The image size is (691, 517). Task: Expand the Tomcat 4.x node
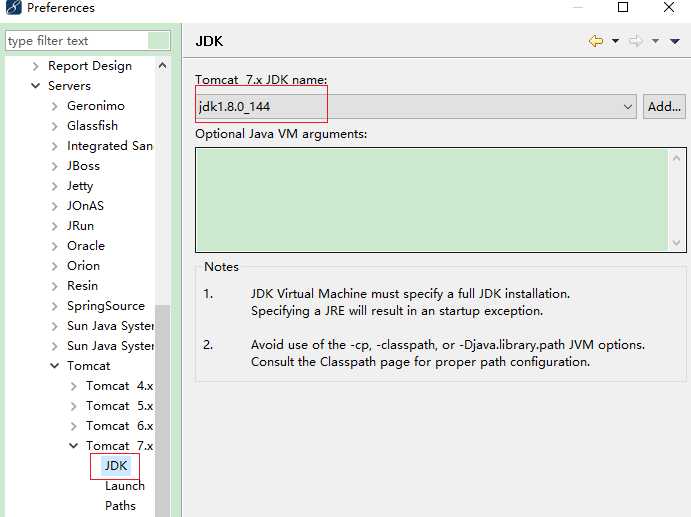coord(74,386)
